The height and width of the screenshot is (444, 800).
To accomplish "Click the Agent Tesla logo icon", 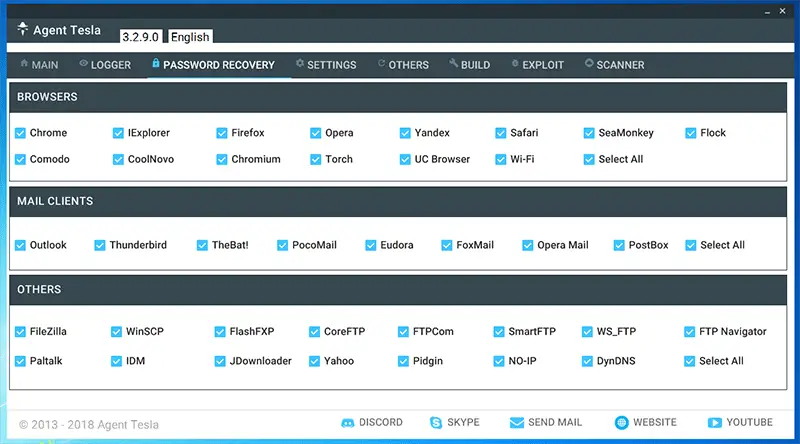I will click(x=22, y=29).
